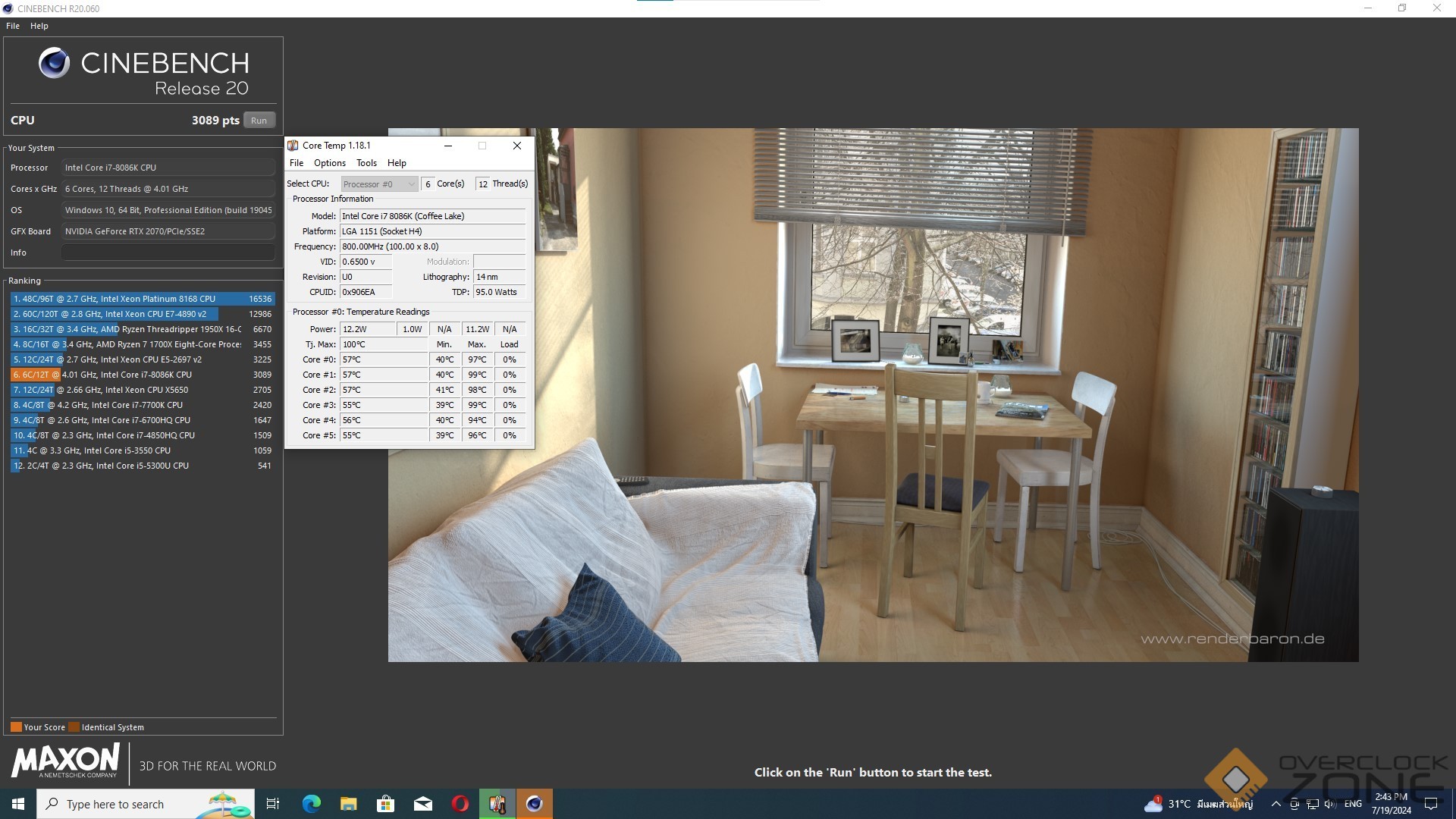
Task: Open the notification center icon
Action: 1431,804
